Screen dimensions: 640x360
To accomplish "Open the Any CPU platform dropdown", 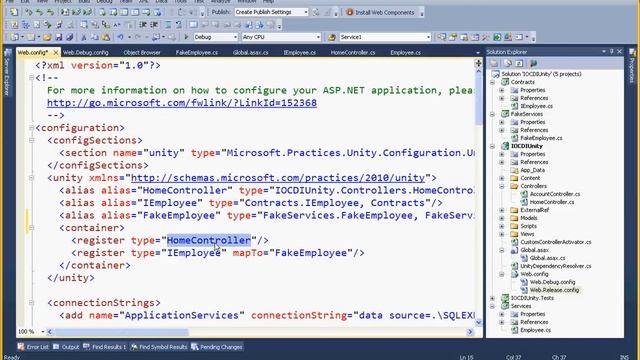I will (x=318, y=37).
